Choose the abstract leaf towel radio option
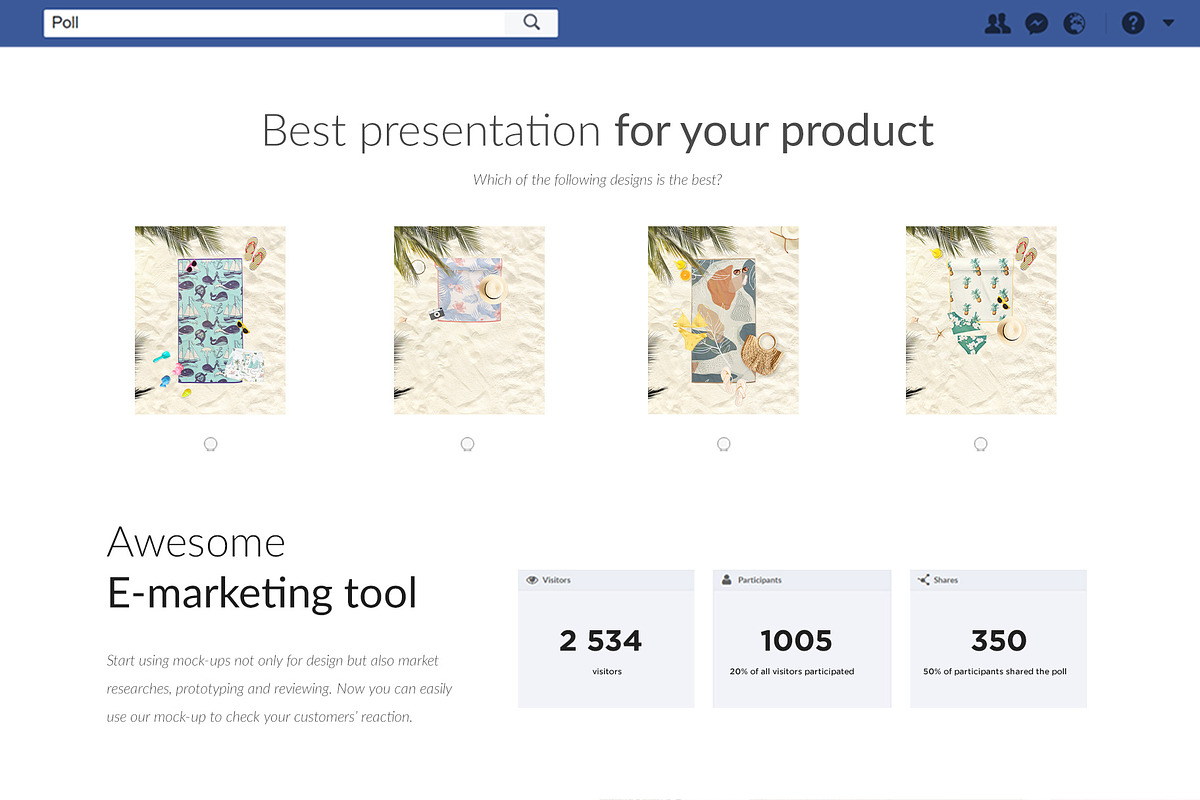The image size is (1200, 800). click(724, 444)
